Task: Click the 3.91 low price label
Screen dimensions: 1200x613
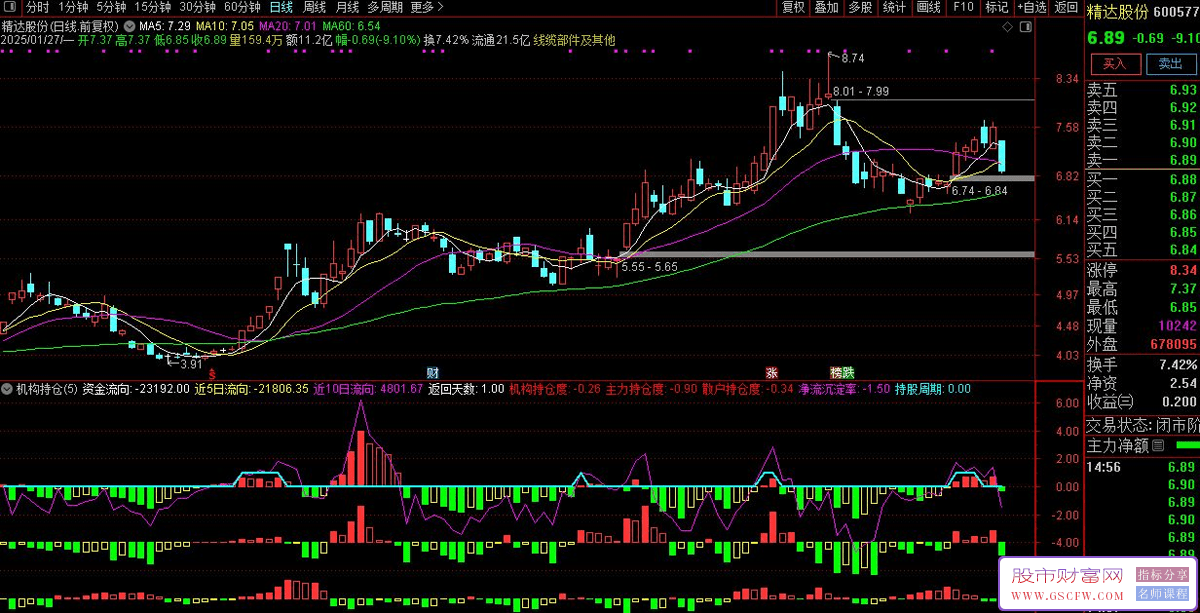Action: [x=190, y=365]
